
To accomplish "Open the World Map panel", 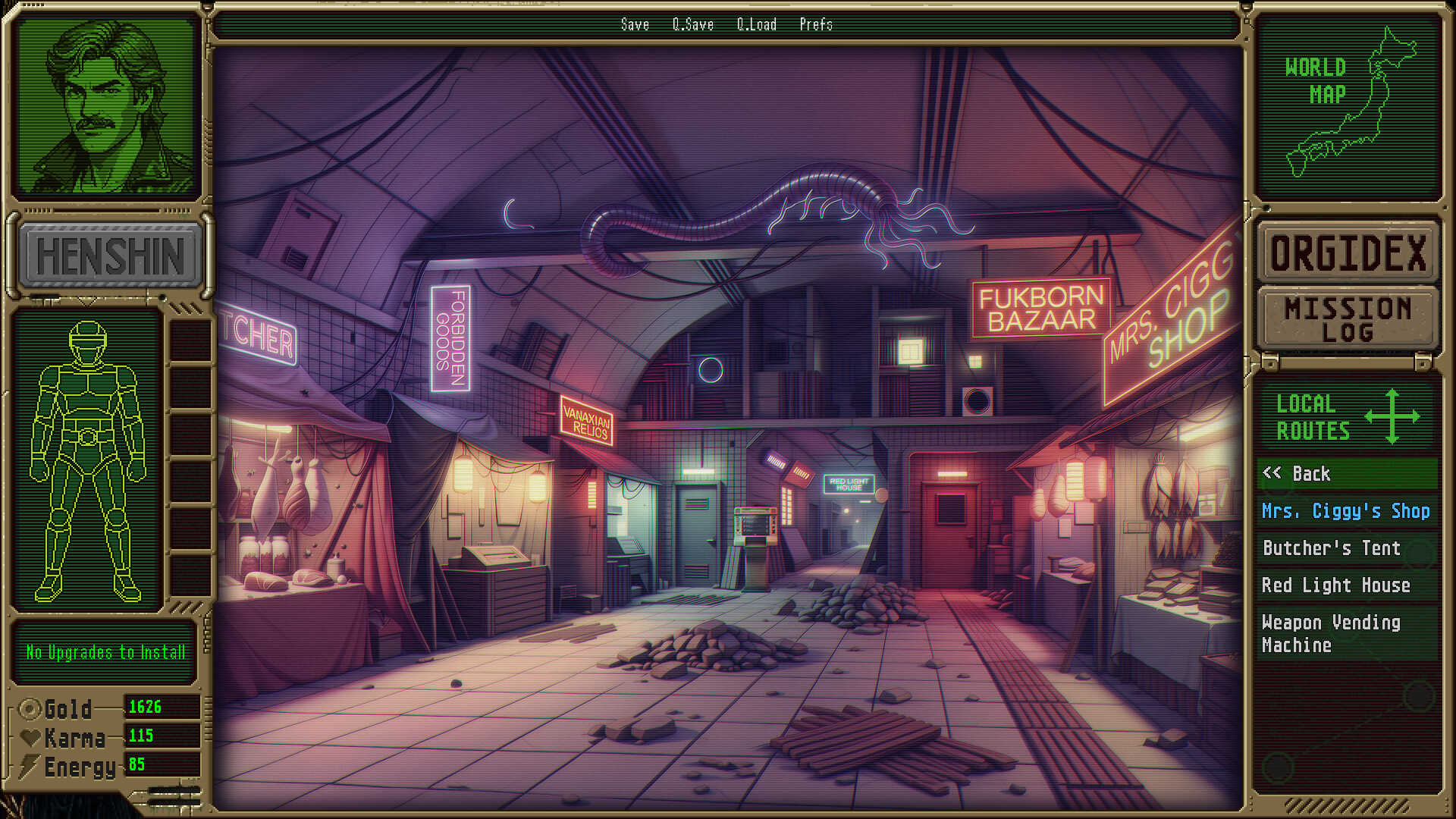I will [1348, 106].
